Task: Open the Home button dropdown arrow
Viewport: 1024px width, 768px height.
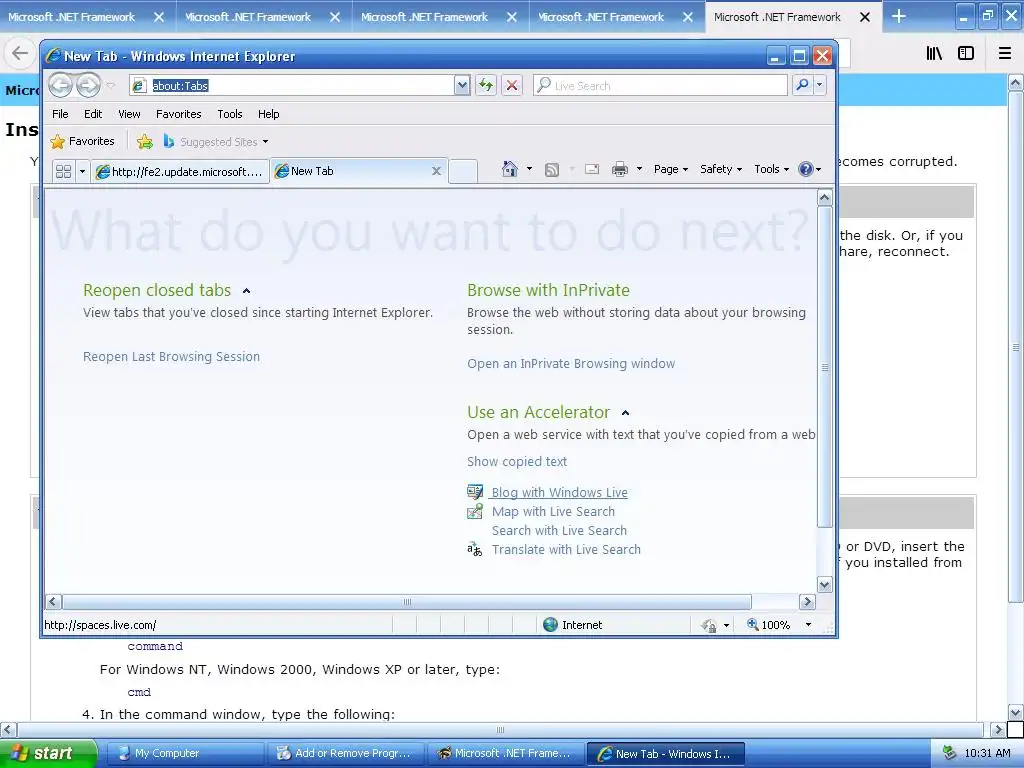Action: pyautogui.click(x=529, y=169)
